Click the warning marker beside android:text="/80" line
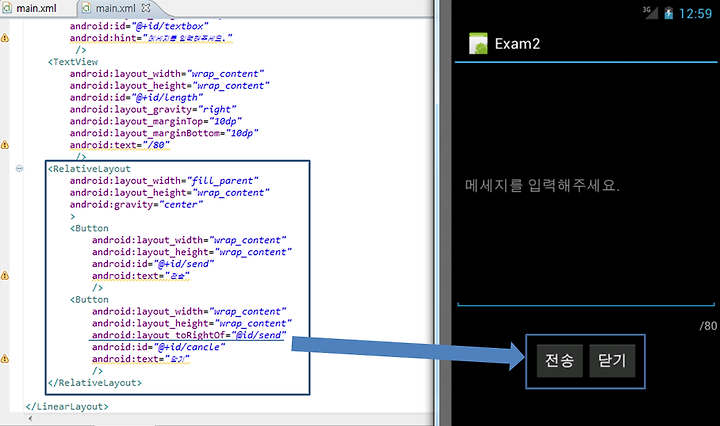 point(5,145)
